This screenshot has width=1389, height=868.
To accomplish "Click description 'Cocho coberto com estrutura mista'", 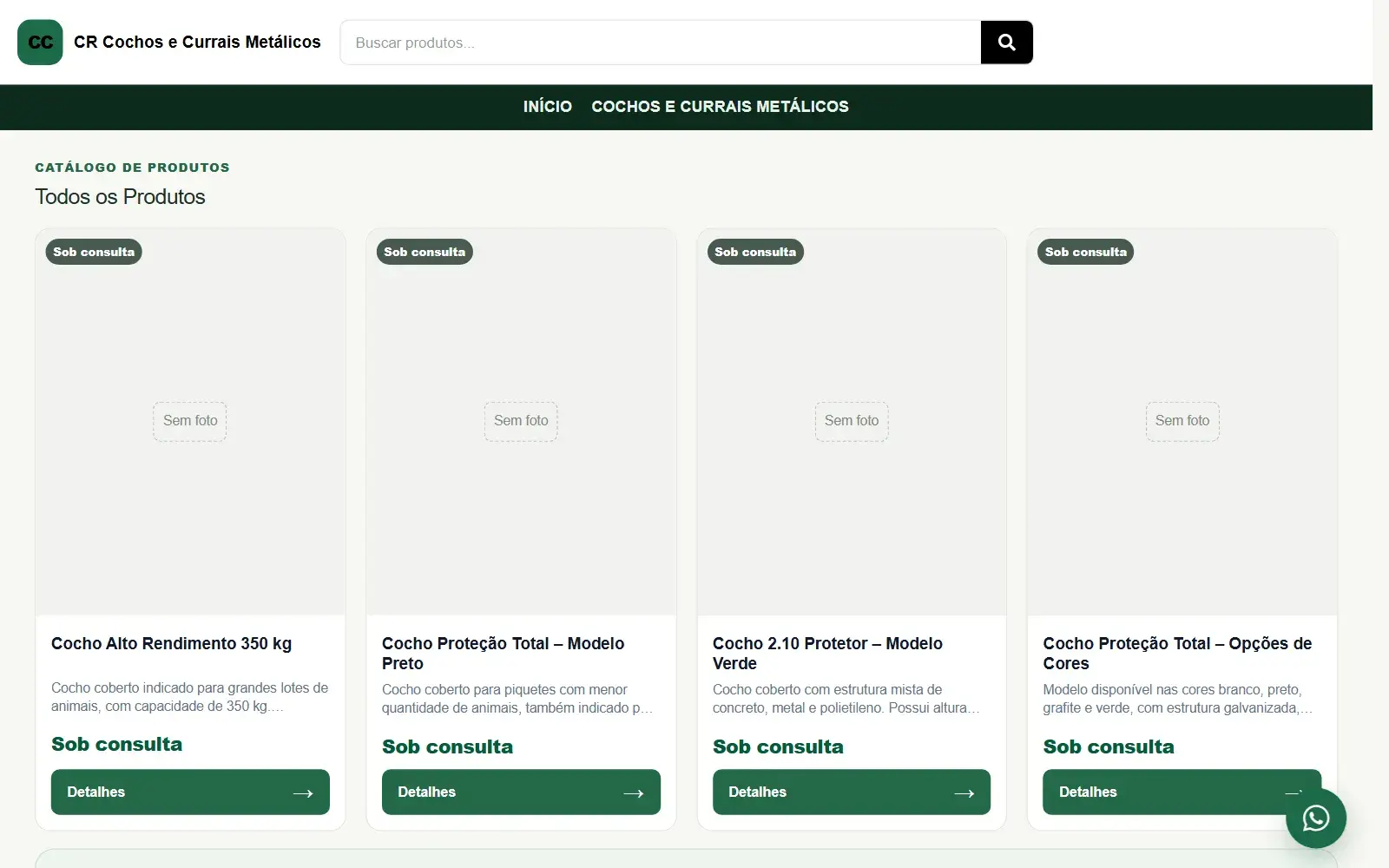I will tap(846, 699).
